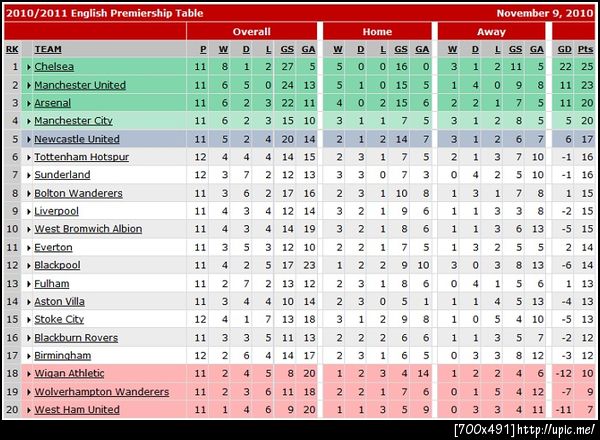Click the arrow icon next to Stoke City
Screen dimensions: 600x440
(x=30, y=320)
